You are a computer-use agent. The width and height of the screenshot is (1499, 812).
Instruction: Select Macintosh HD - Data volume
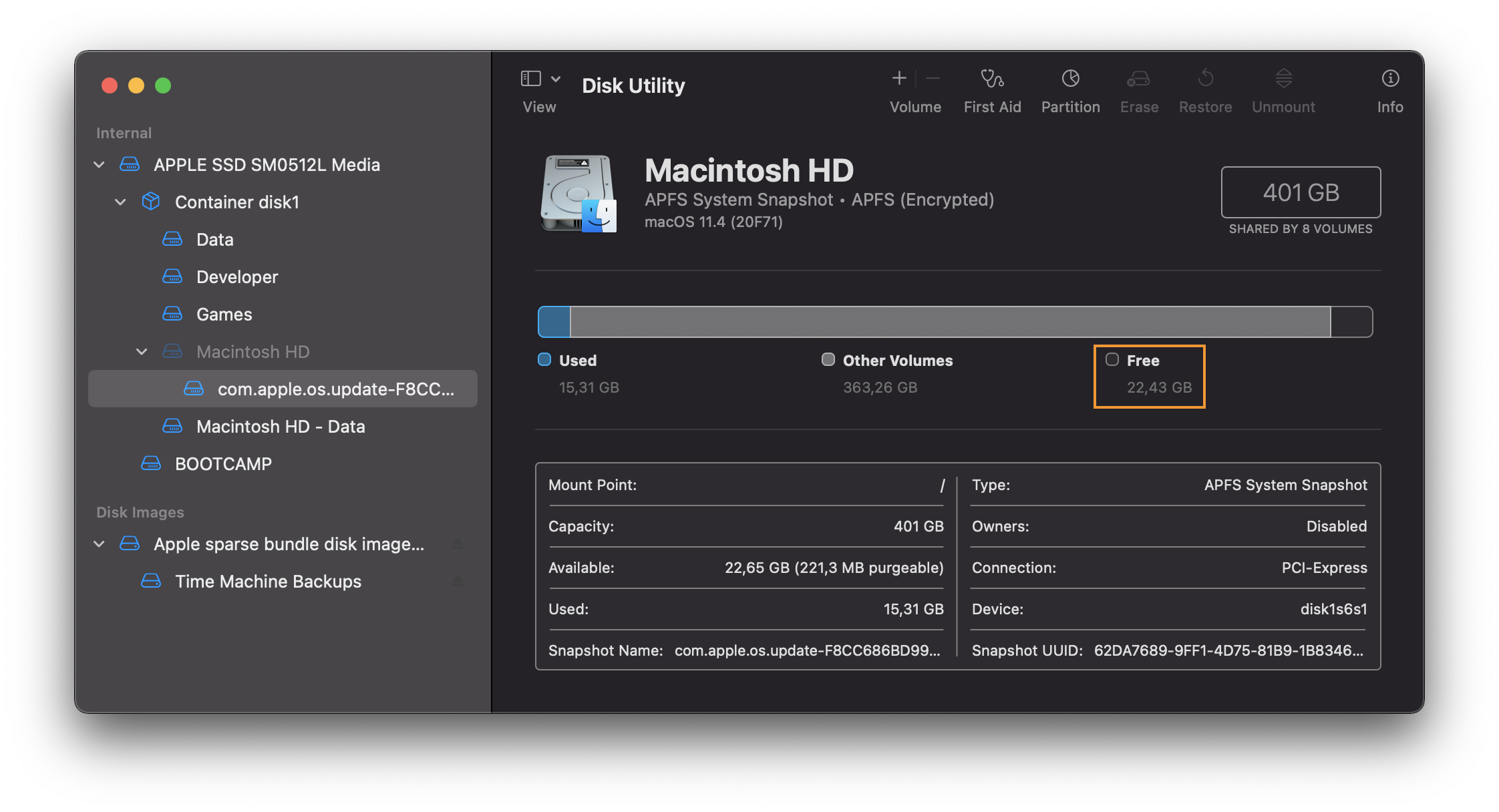tap(281, 426)
